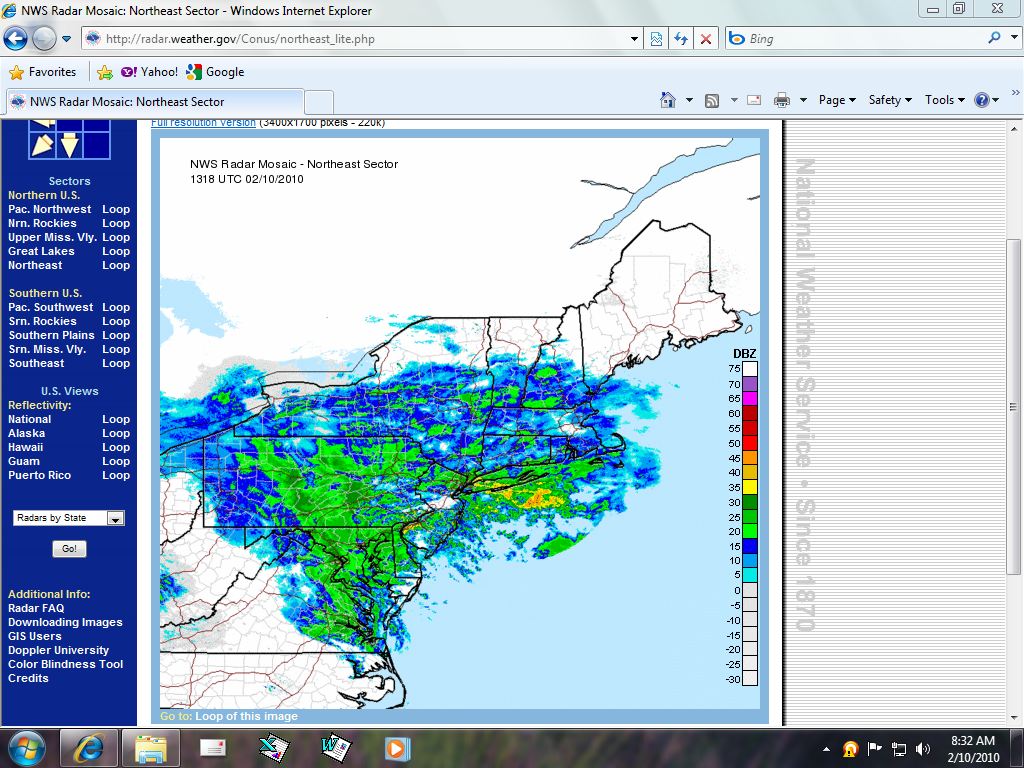This screenshot has height=768, width=1024.
Task: Open the search provider dropdown arrow
Action: coord(1014,38)
